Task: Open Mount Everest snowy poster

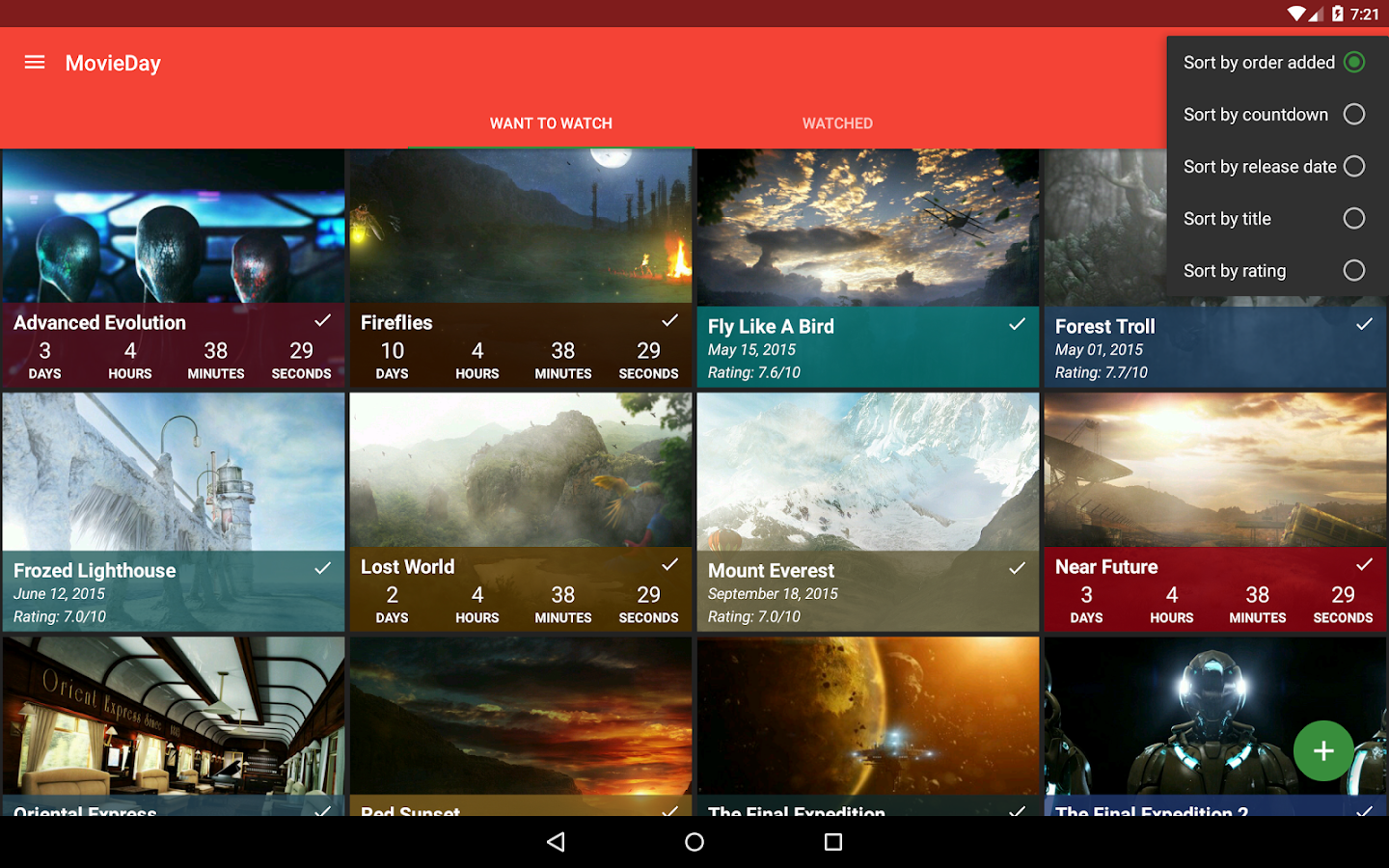Action: tap(868, 472)
